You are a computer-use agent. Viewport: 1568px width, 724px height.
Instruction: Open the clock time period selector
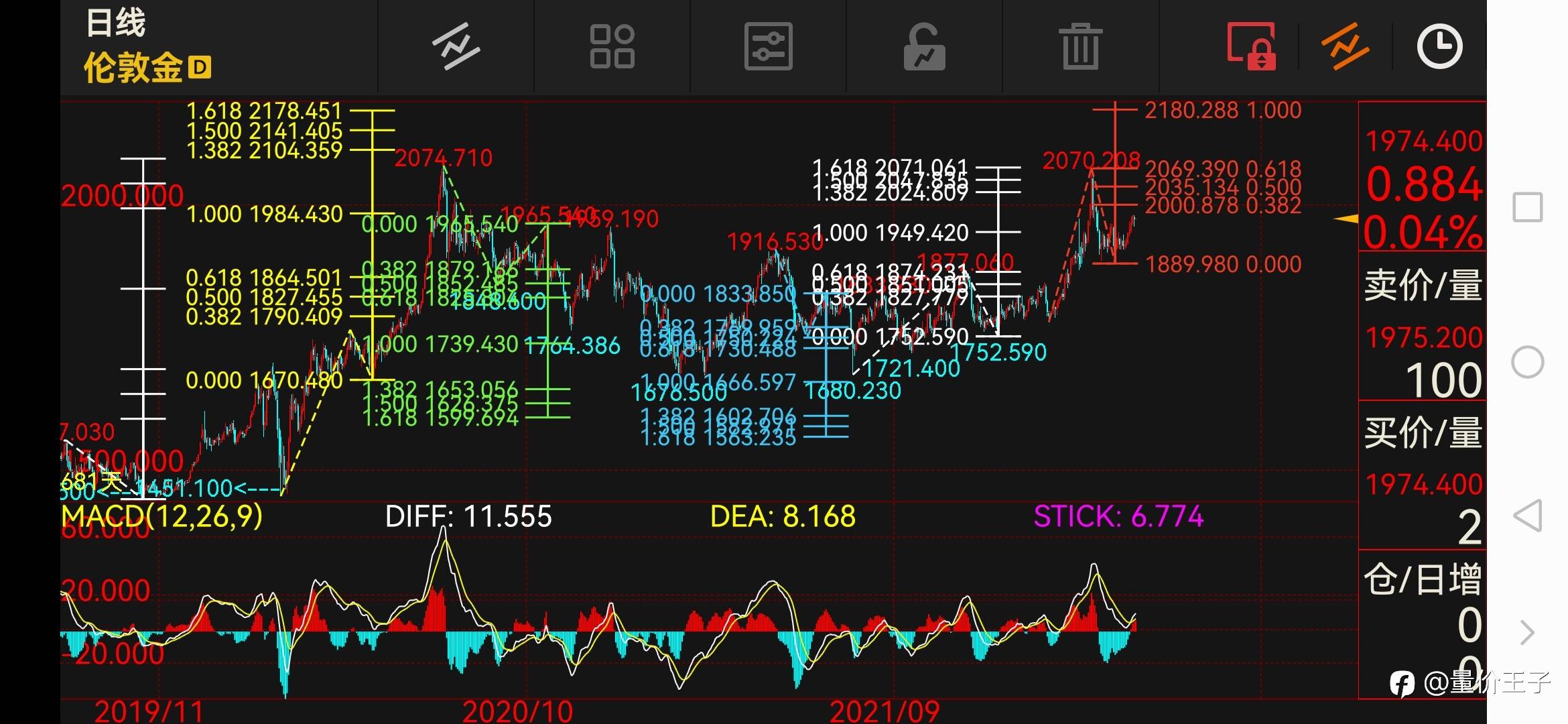pyautogui.click(x=1439, y=46)
